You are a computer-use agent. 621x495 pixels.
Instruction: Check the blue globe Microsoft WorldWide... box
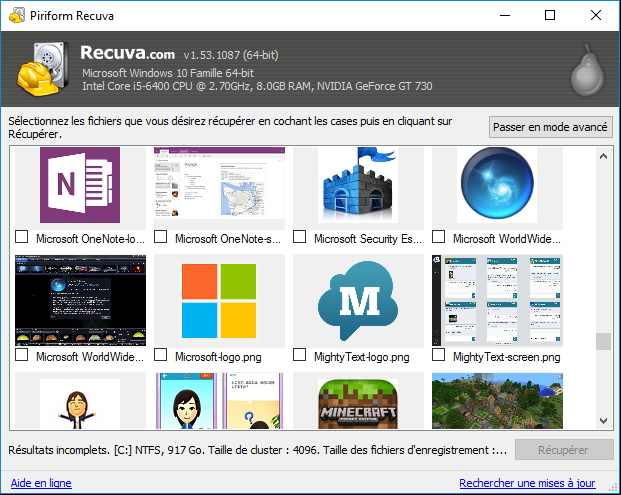pyautogui.click(x=438, y=237)
